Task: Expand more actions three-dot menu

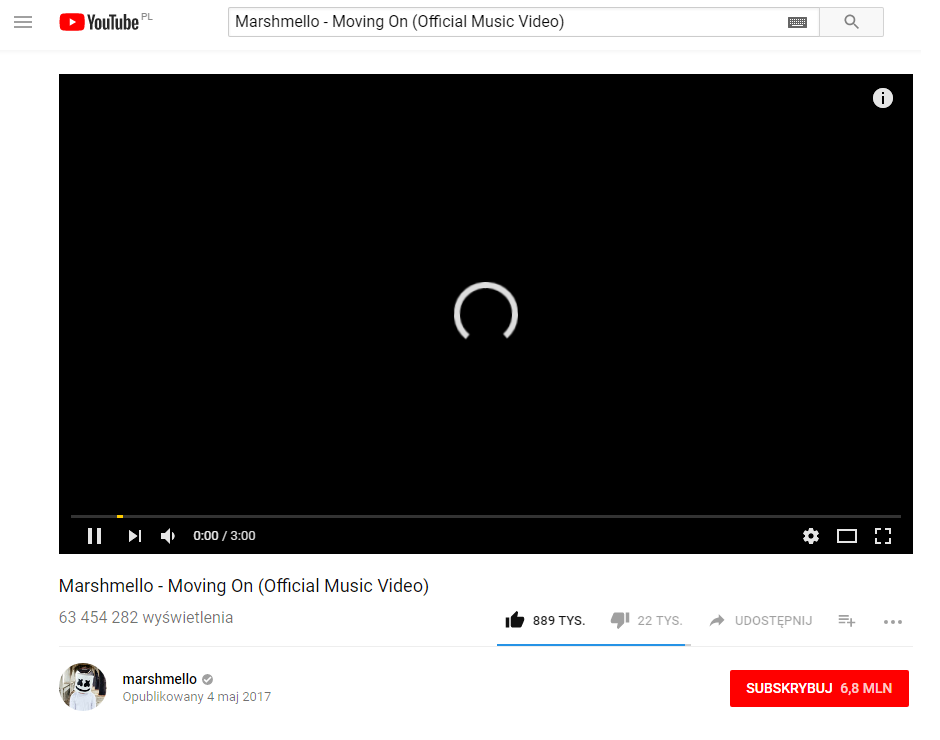Action: 893,622
